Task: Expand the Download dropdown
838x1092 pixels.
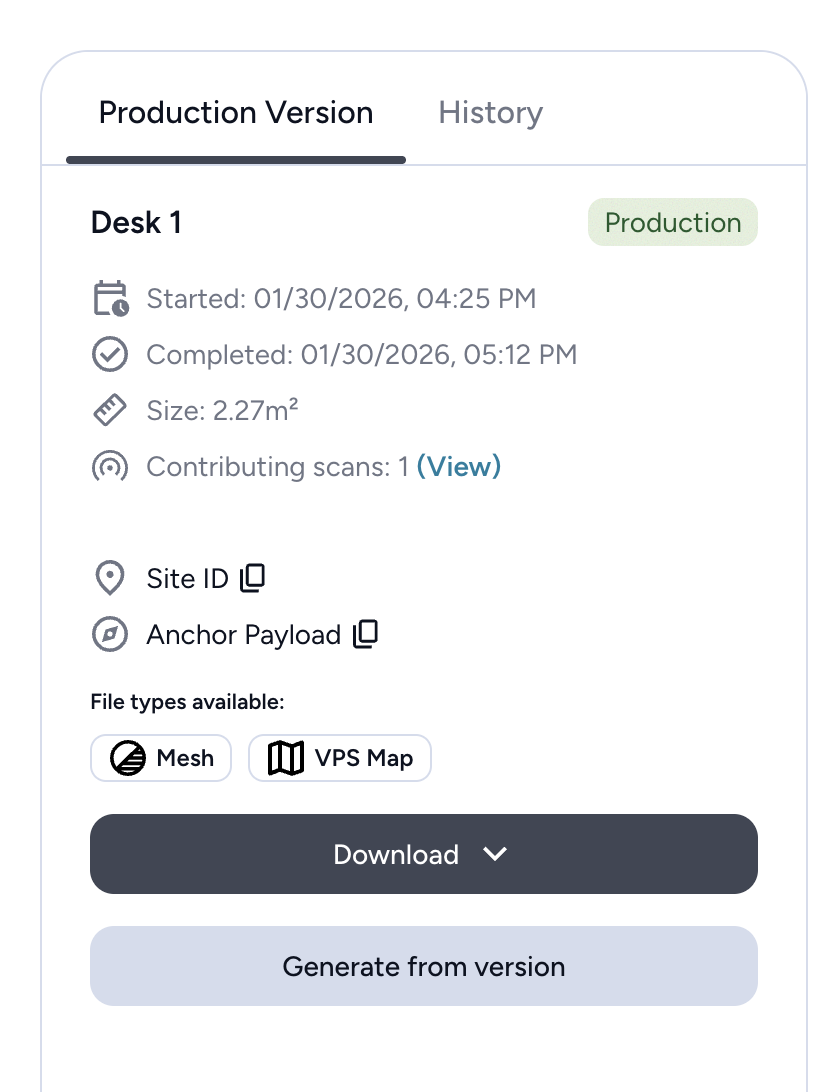Action: tap(423, 854)
